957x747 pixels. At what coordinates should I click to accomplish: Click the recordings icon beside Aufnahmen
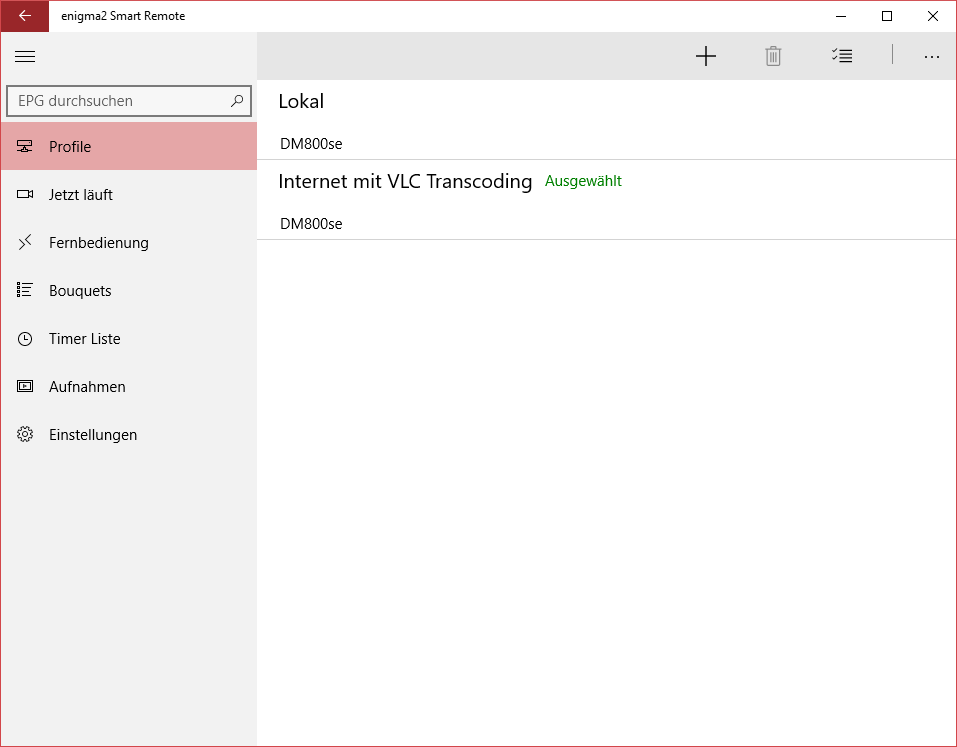(x=24, y=386)
